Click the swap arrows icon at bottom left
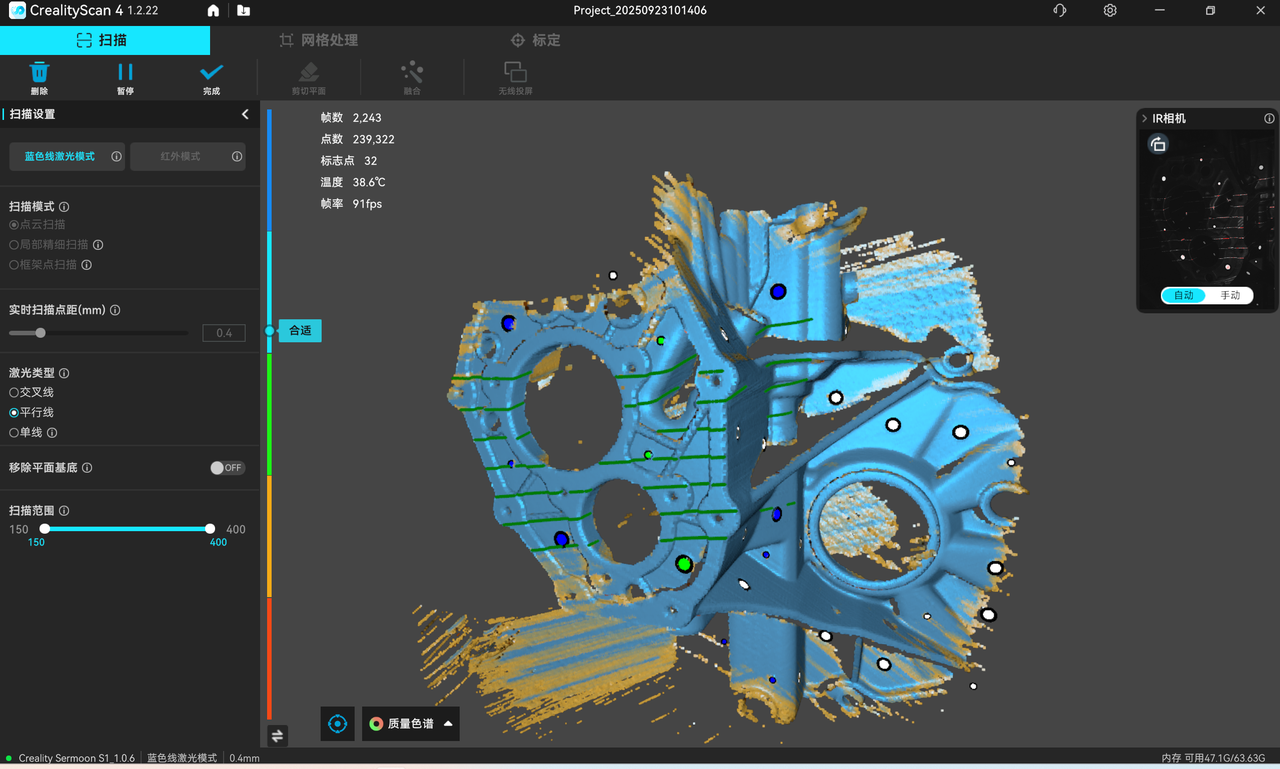 (277, 736)
